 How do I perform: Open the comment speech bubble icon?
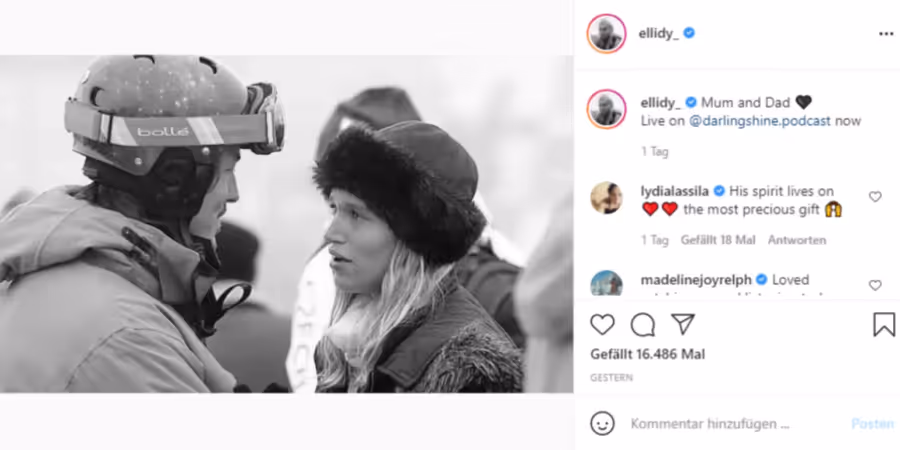642,325
